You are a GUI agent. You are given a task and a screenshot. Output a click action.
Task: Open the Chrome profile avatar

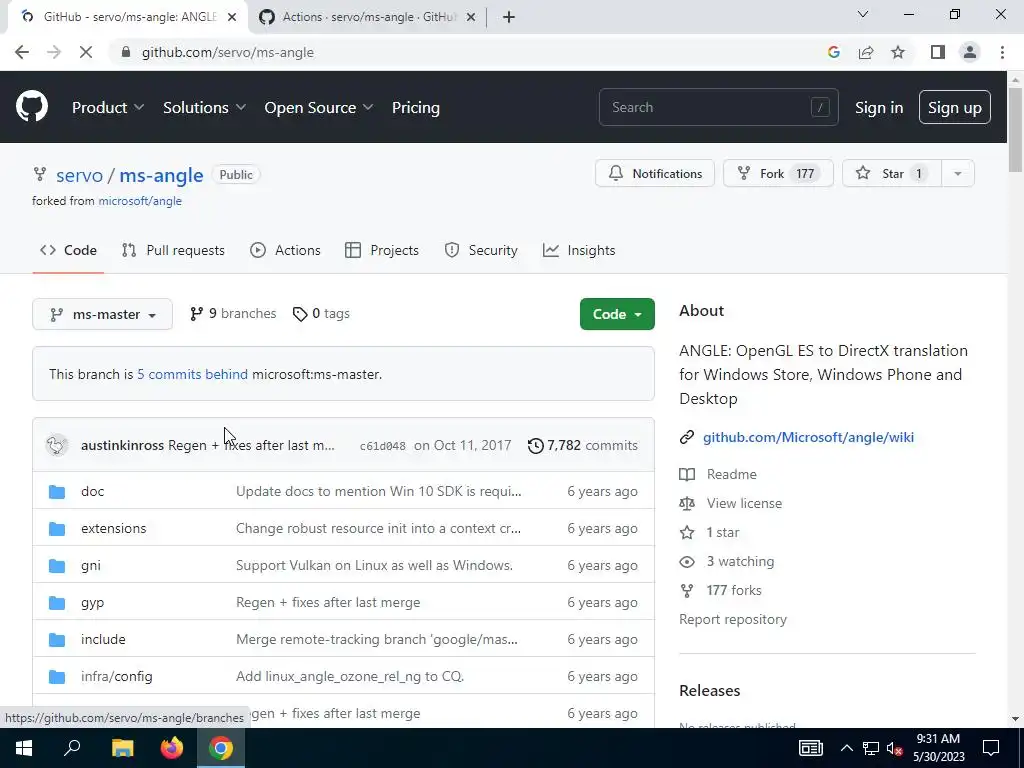click(970, 52)
